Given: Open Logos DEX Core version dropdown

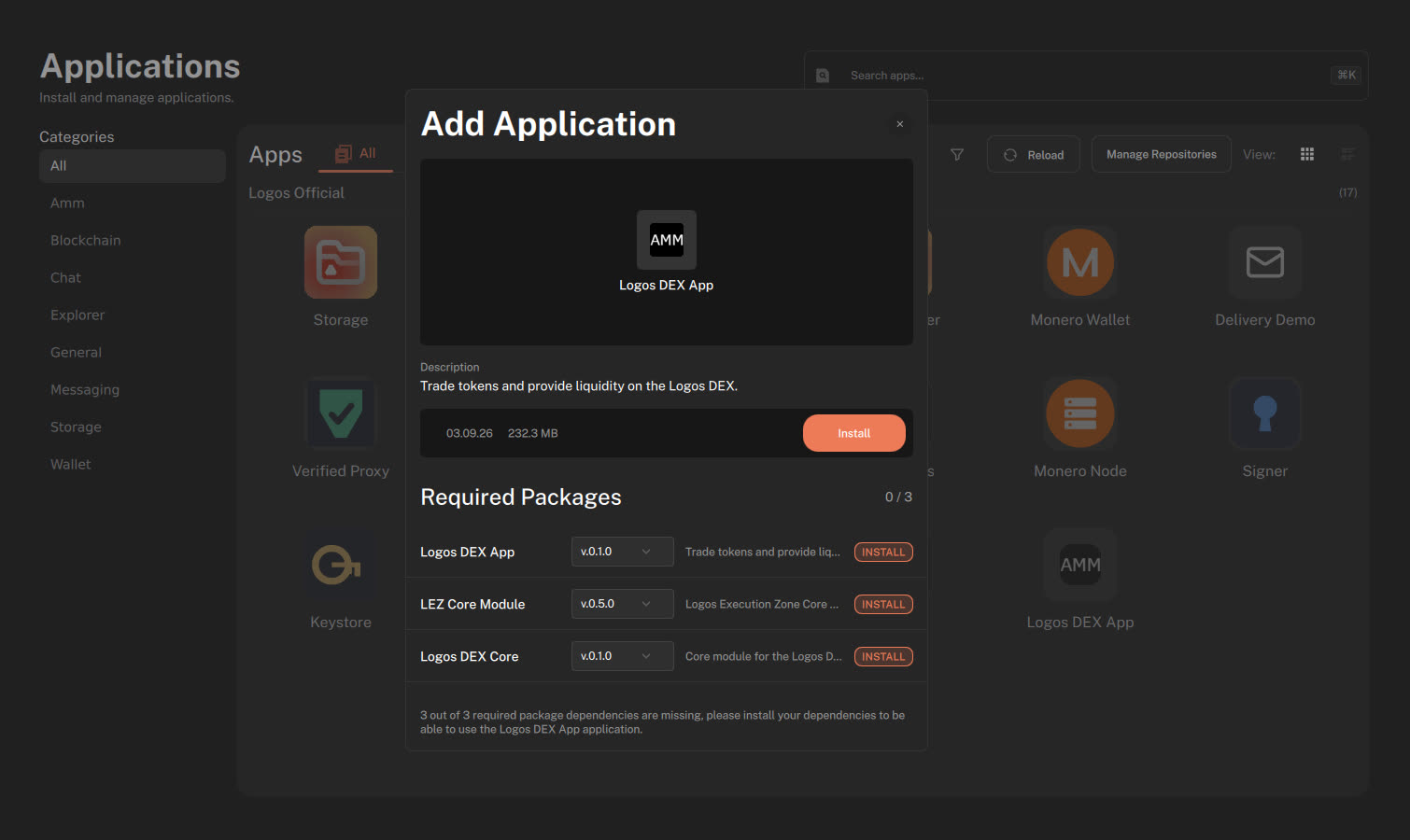Looking at the screenshot, I should pos(623,656).
